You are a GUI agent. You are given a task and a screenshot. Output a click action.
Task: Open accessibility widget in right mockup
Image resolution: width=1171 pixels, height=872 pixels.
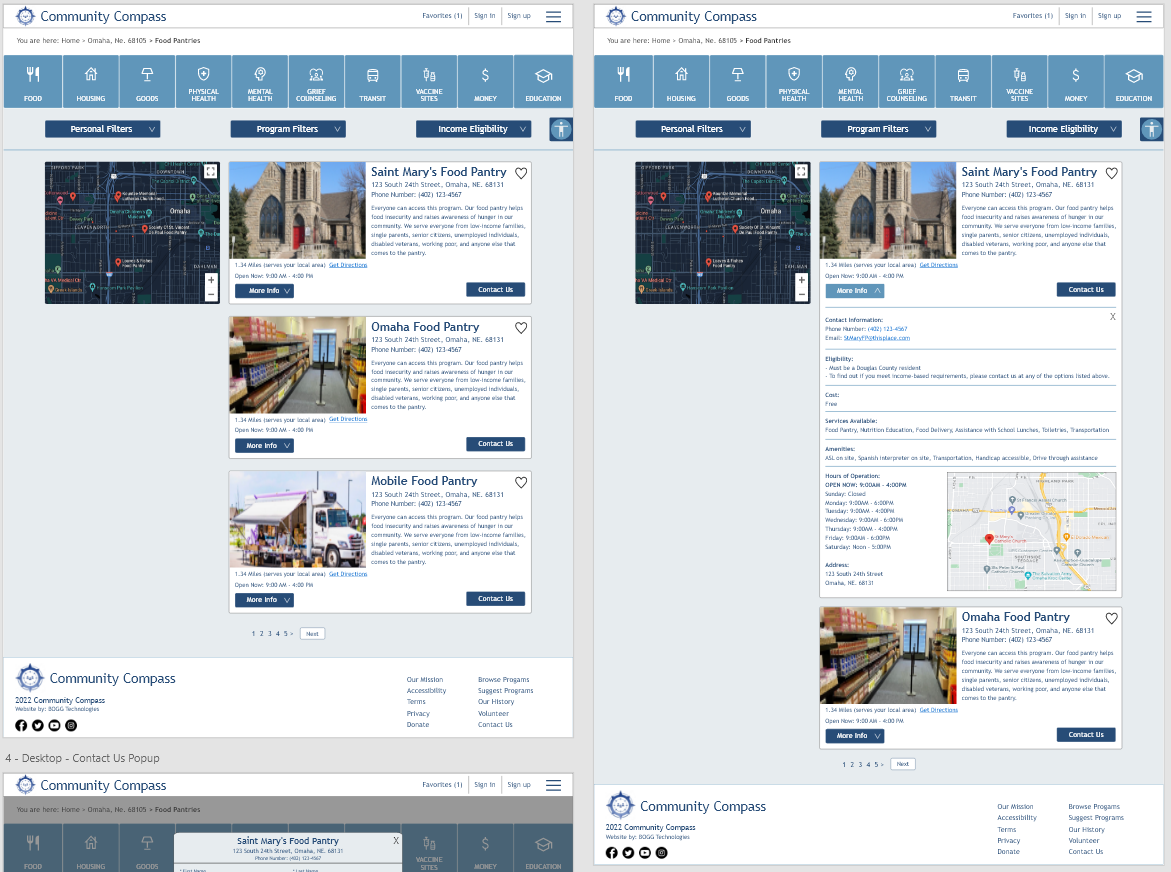1152,129
